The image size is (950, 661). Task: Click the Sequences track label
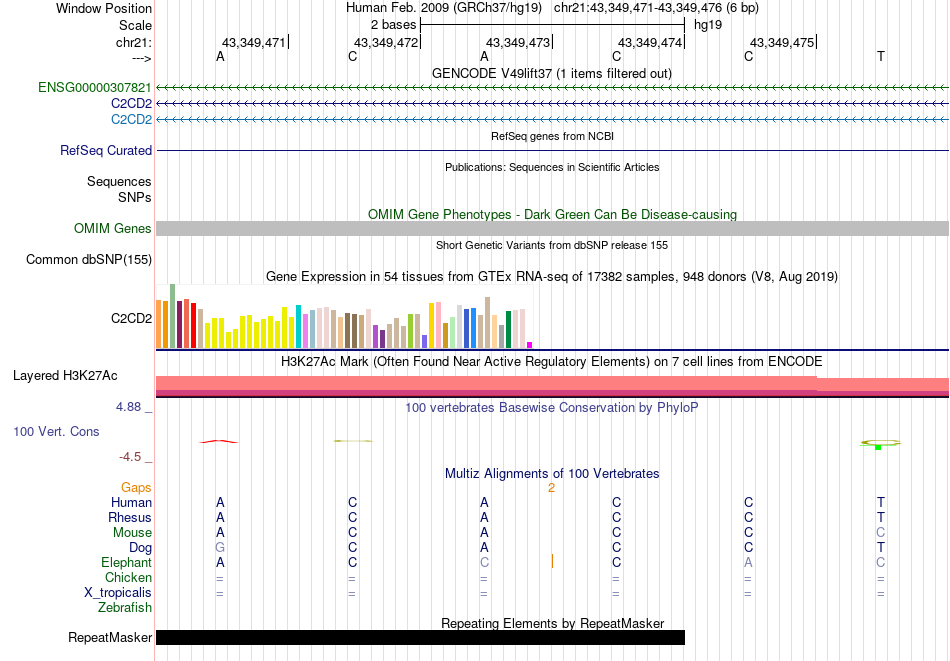coord(119,181)
